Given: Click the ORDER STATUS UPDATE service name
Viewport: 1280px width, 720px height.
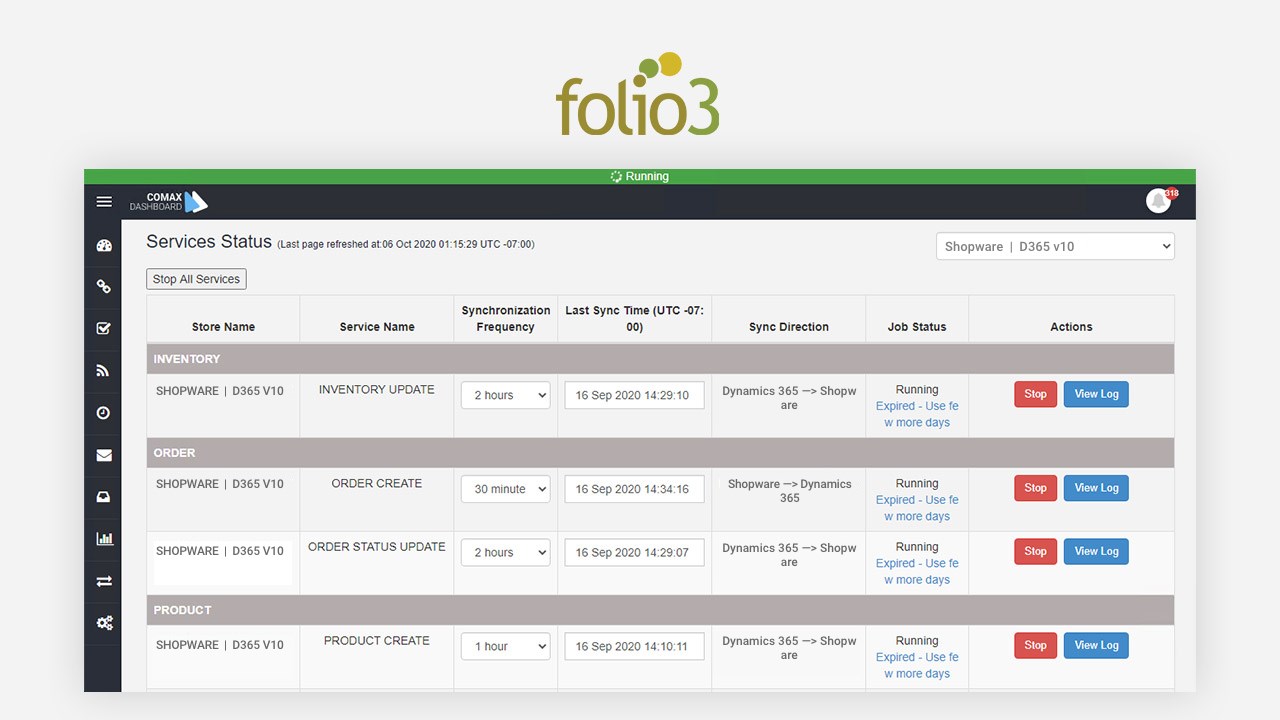Looking at the screenshot, I should pyautogui.click(x=377, y=547).
